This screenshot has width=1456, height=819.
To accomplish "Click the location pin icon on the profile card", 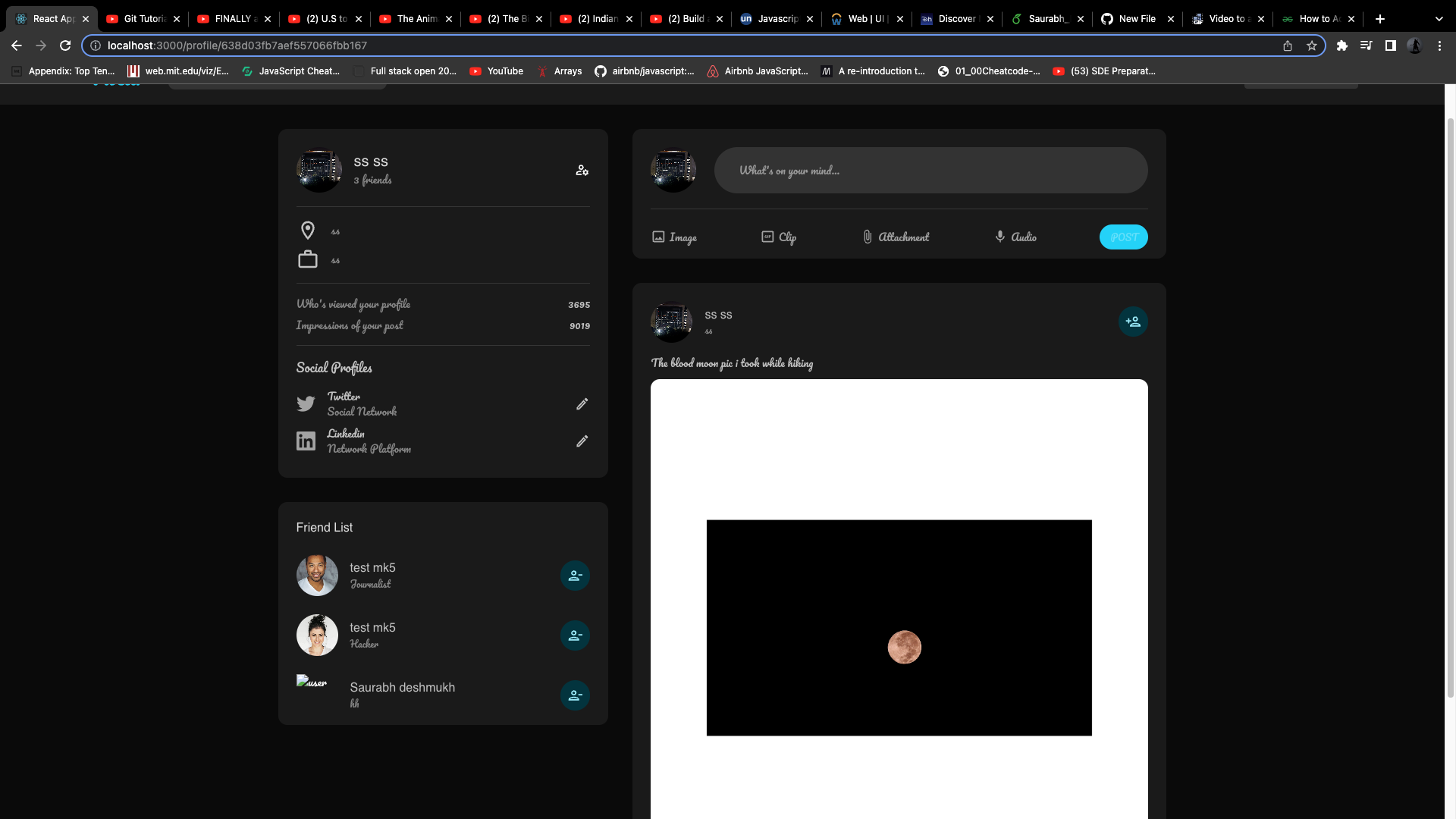I will click(308, 230).
